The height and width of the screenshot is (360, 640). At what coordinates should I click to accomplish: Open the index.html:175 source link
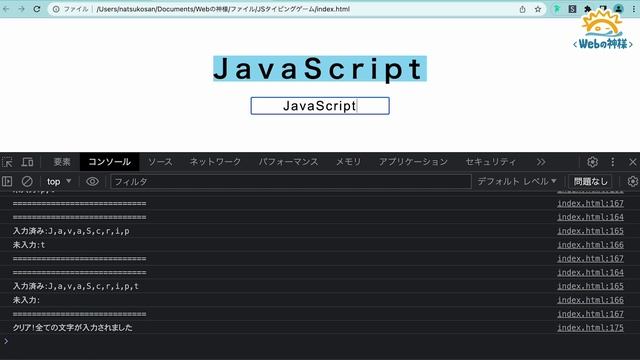(x=590, y=328)
